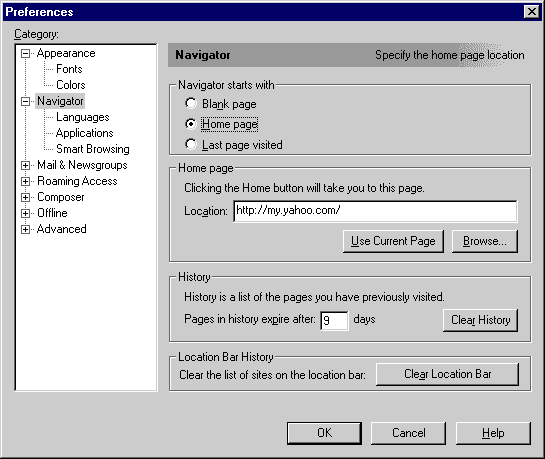Collapse the Navigator tree node
Viewport: 545px width, 459px height.
pyautogui.click(x=25, y=101)
